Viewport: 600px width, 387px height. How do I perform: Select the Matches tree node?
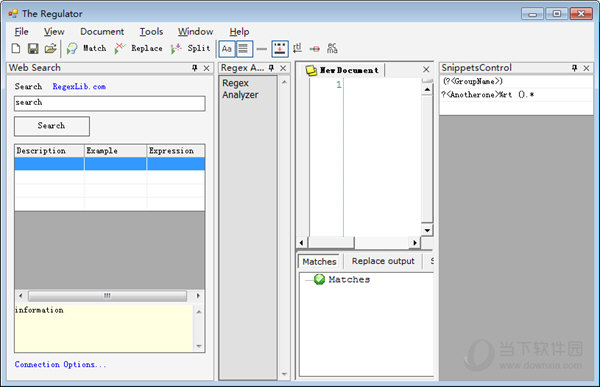[349, 279]
